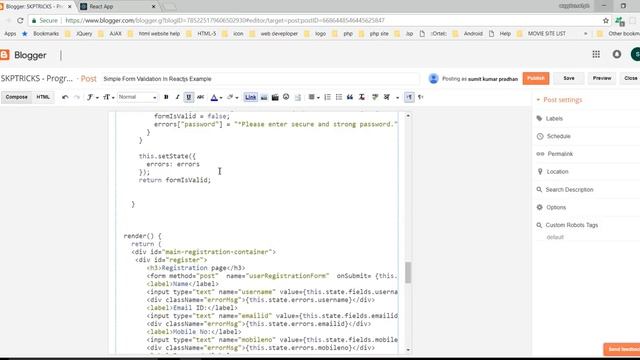The width and height of the screenshot is (640, 360).
Task: Insert a video using clapperboard icon
Action: pos(275,97)
